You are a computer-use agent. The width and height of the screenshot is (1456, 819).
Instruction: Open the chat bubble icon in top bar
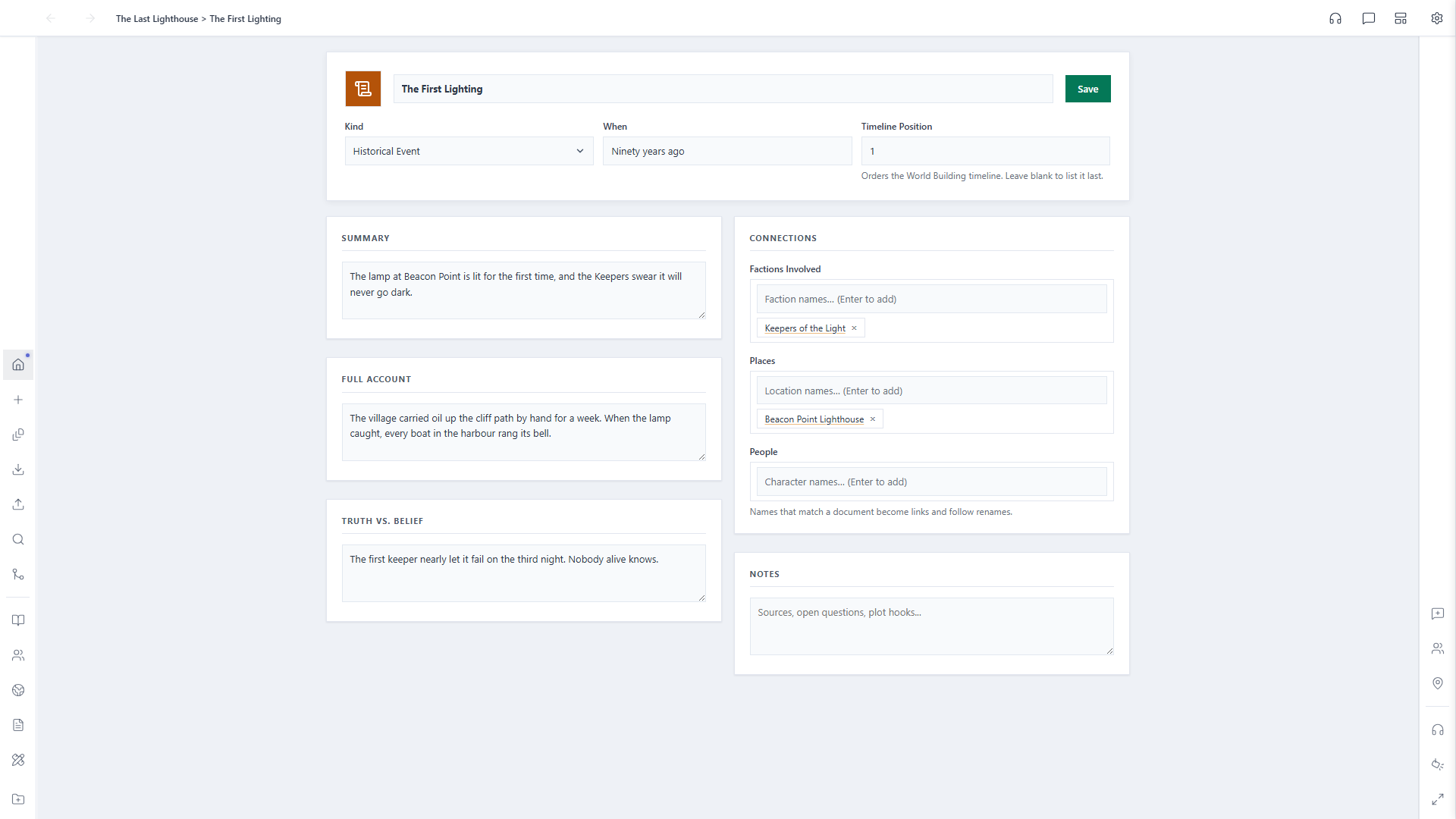point(1368,18)
